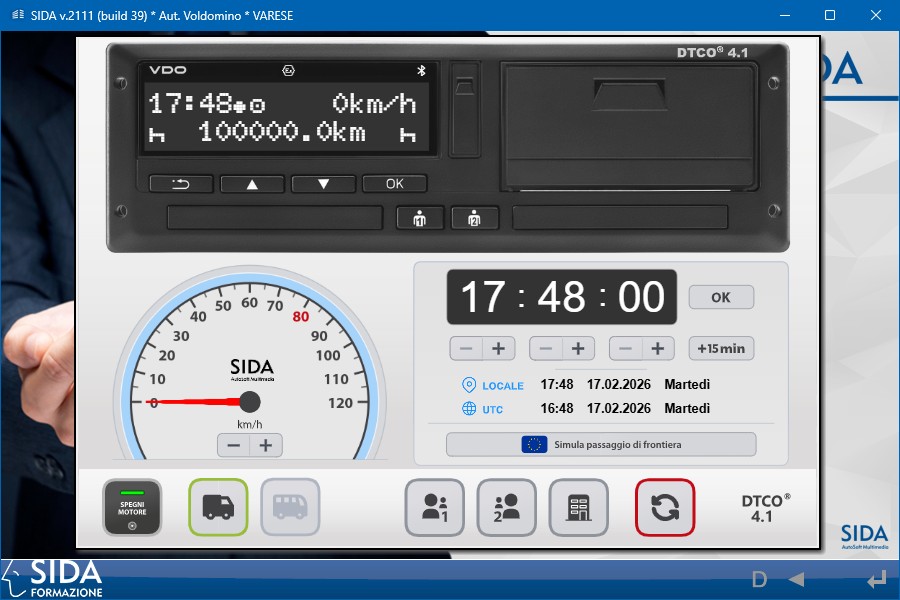Select the truck vehicle mode
Viewport: 900px width, 600px height.
pos(218,507)
